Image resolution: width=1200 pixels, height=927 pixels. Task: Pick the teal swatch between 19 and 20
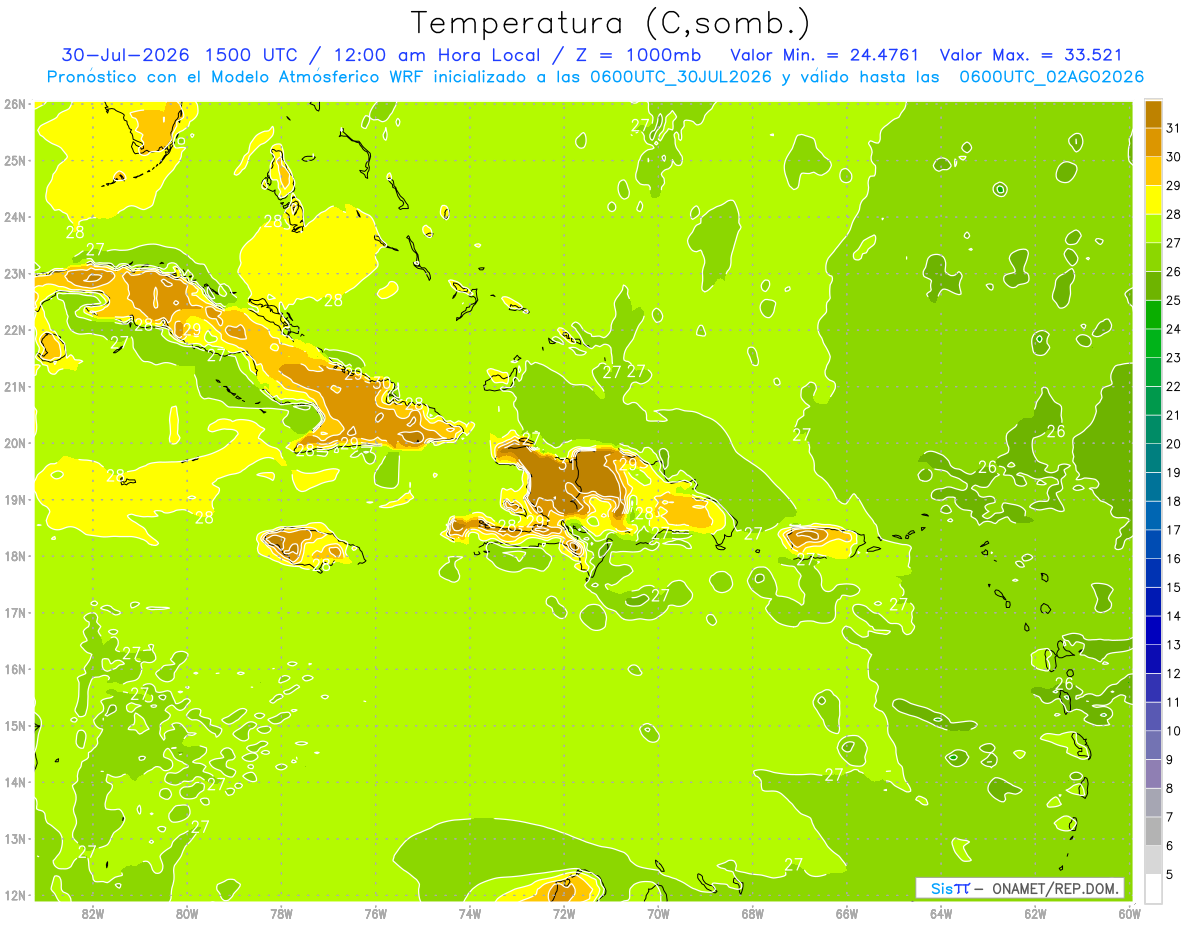coord(1153,458)
